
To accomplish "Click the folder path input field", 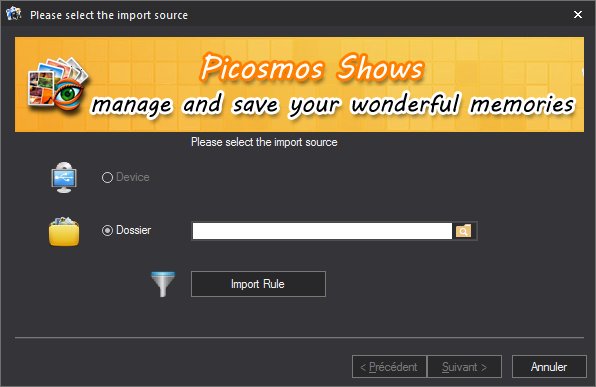I will [x=322, y=231].
